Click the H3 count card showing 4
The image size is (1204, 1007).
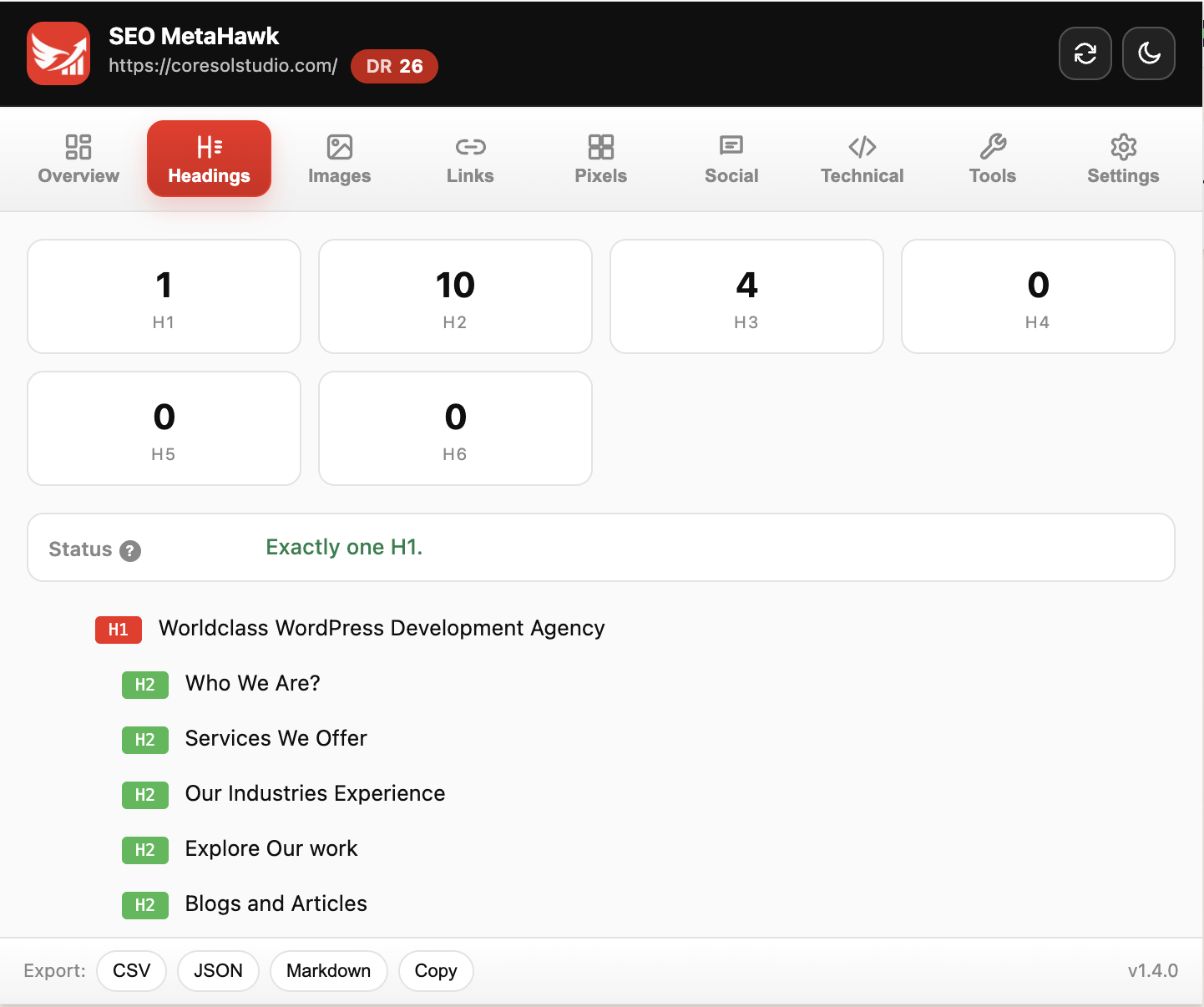tap(746, 296)
